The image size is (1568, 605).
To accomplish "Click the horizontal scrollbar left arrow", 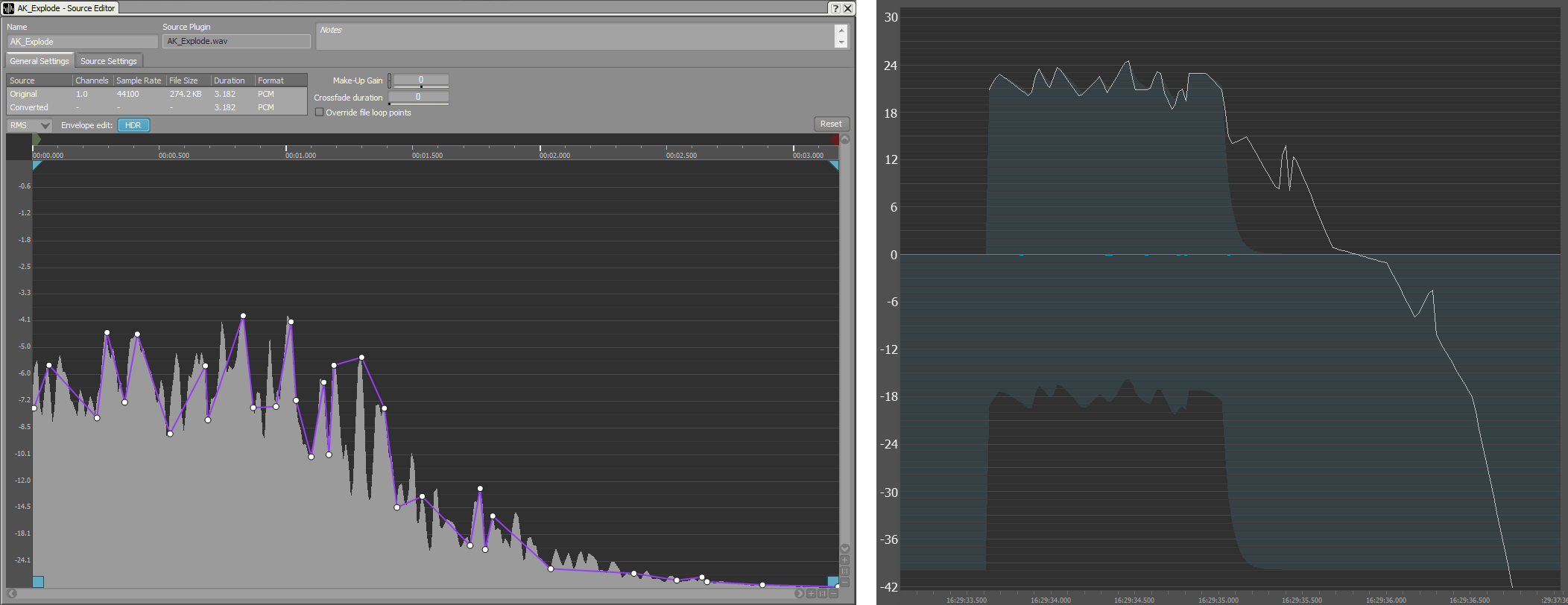I will [x=12, y=594].
